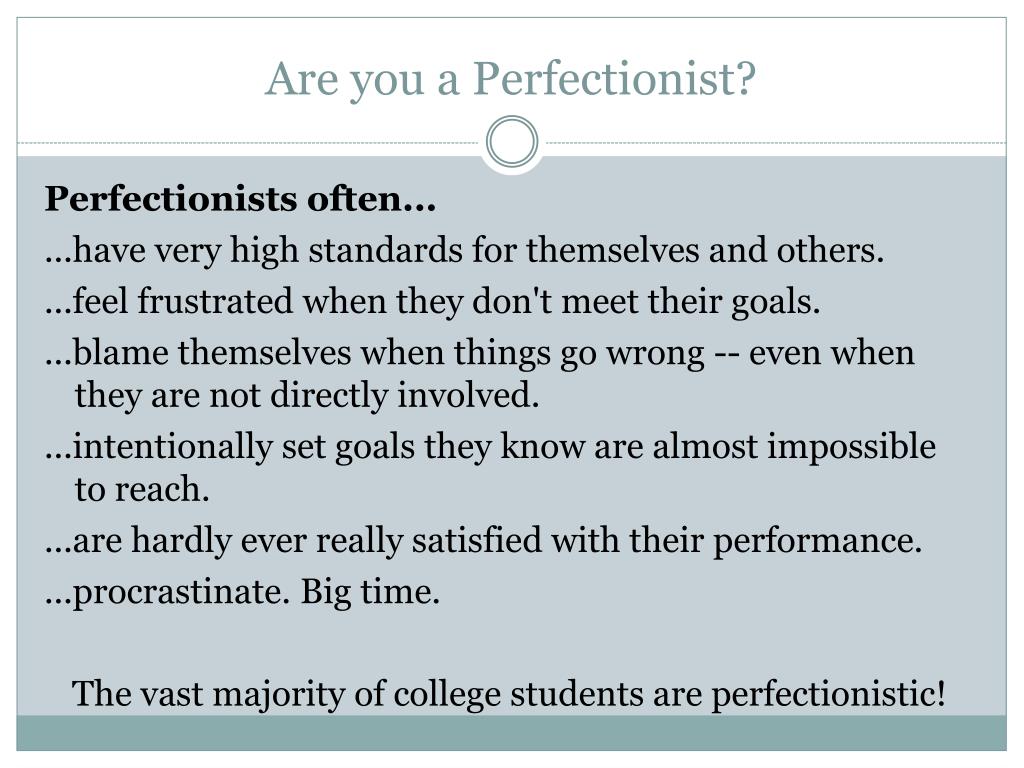Click the 'procrastinate. Big time.' line
The width and height of the screenshot is (1024, 768).
tap(242, 593)
